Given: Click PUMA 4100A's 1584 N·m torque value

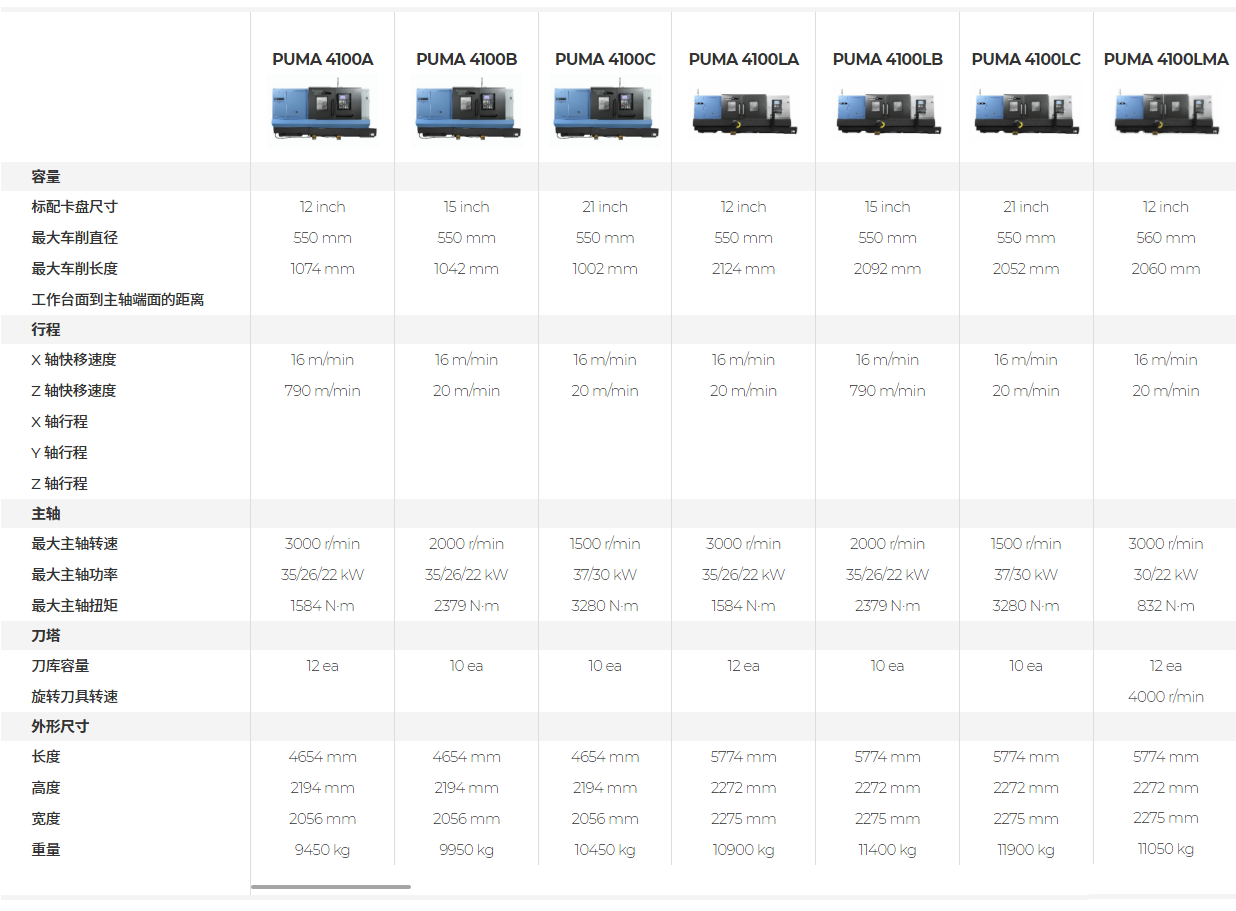Looking at the screenshot, I should coord(323,606).
